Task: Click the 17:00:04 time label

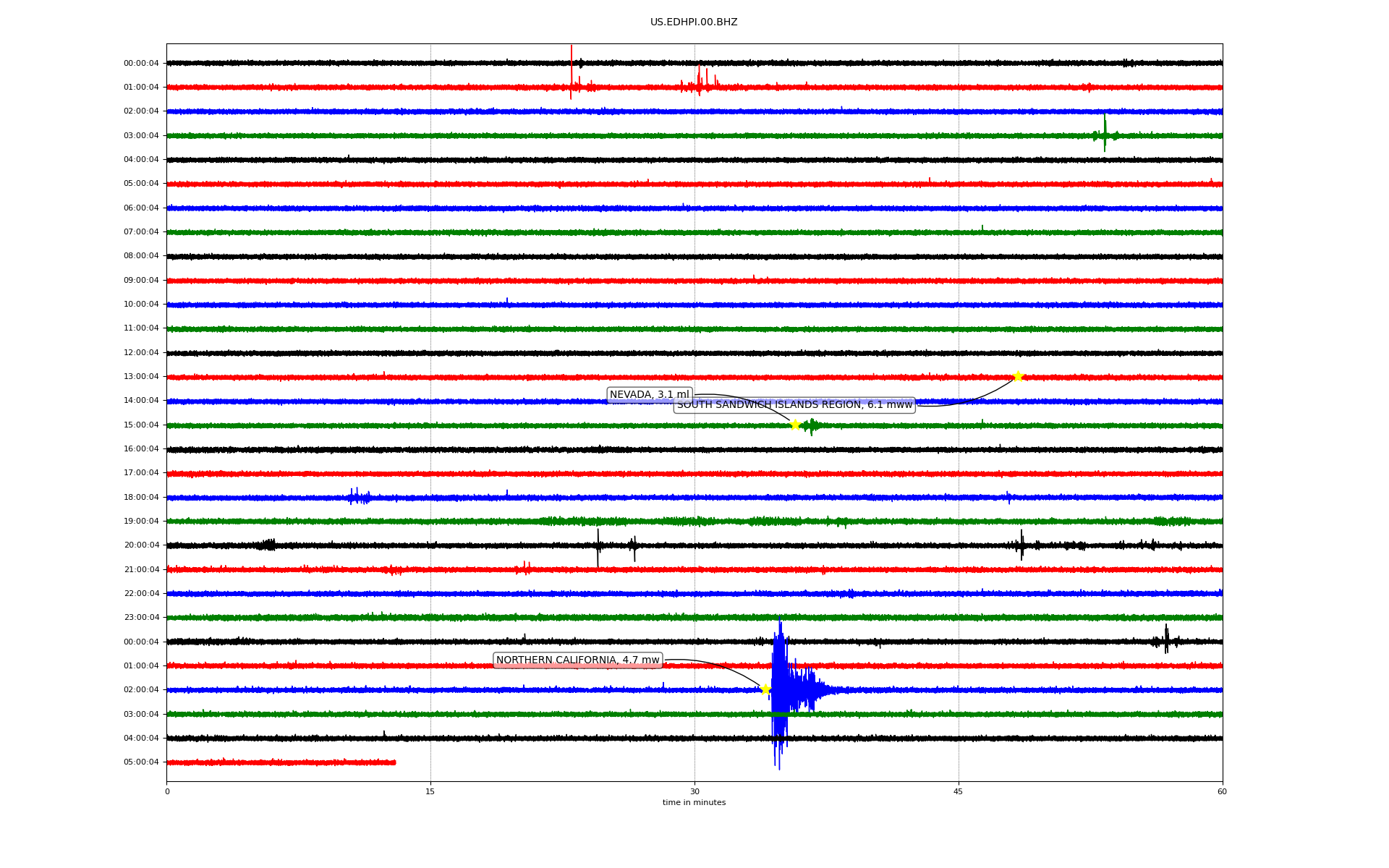Action: coord(141,473)
